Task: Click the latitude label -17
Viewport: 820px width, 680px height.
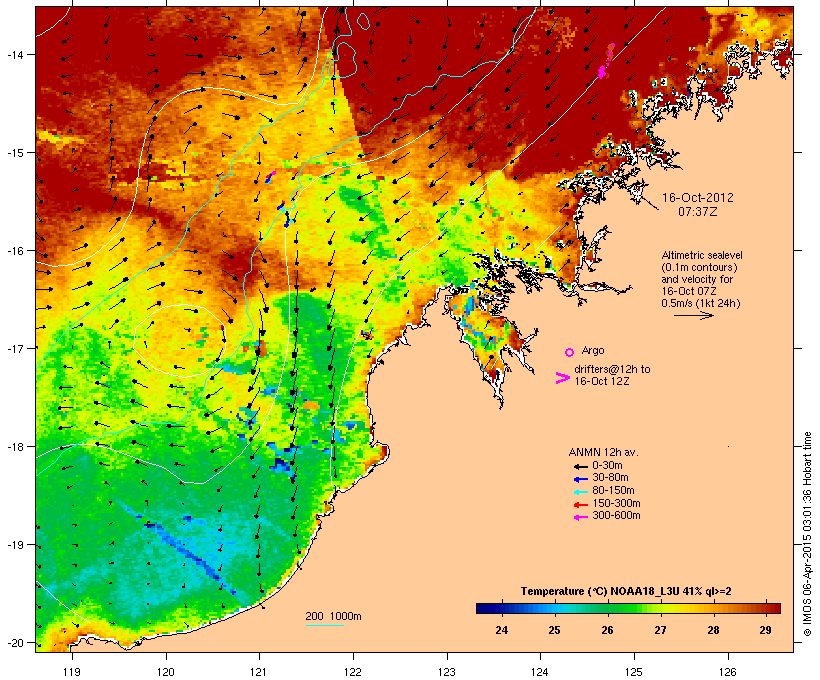Action: [14, 348]
